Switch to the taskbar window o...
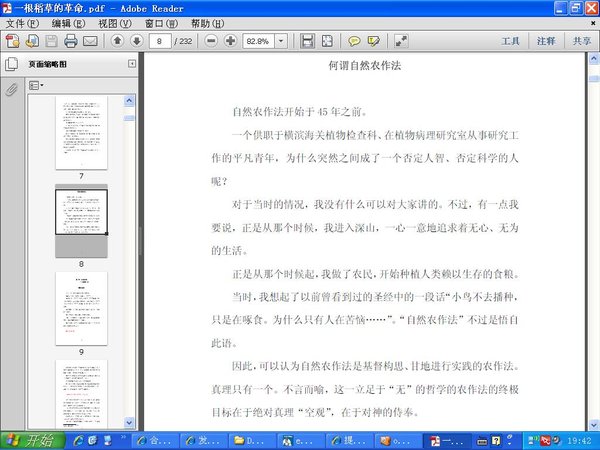The width and height of the screenshot is (600, 450). 398,441
